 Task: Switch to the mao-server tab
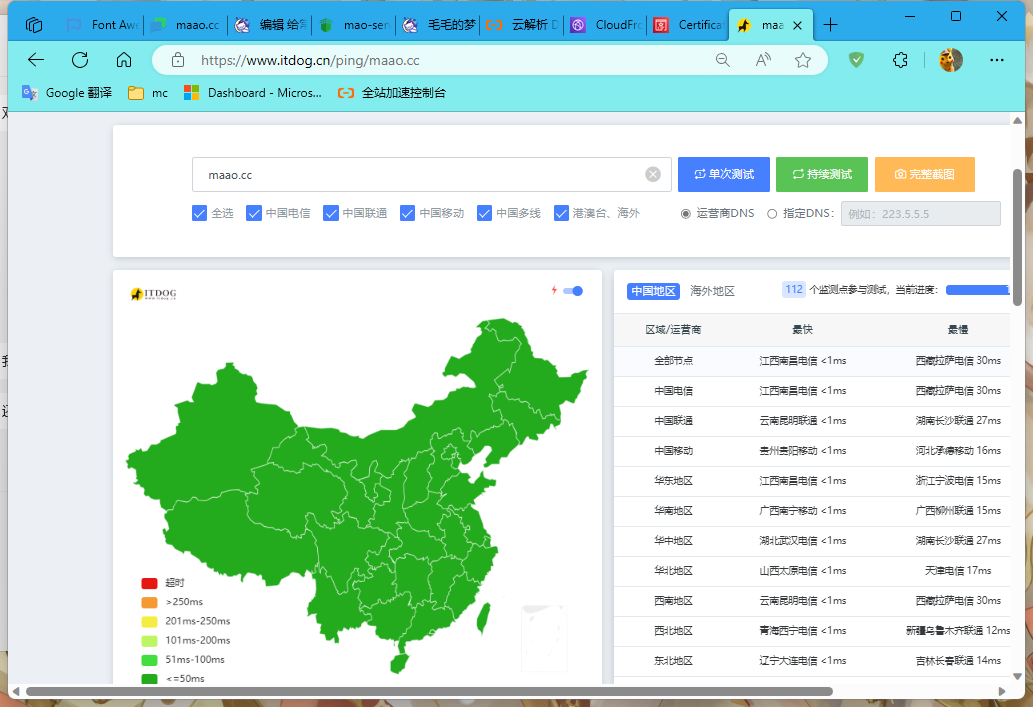coord(354,25)
